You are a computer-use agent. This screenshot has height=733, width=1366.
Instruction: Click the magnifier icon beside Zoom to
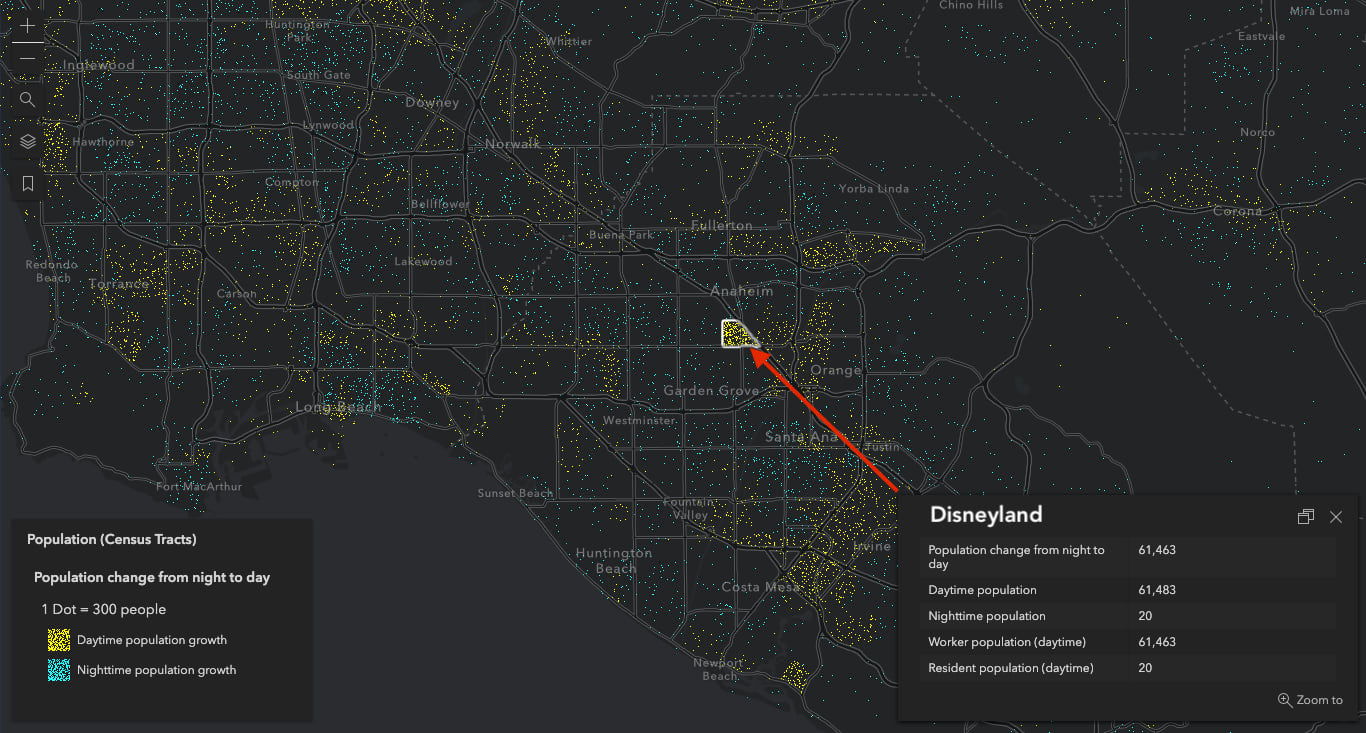click(1285, 699)
